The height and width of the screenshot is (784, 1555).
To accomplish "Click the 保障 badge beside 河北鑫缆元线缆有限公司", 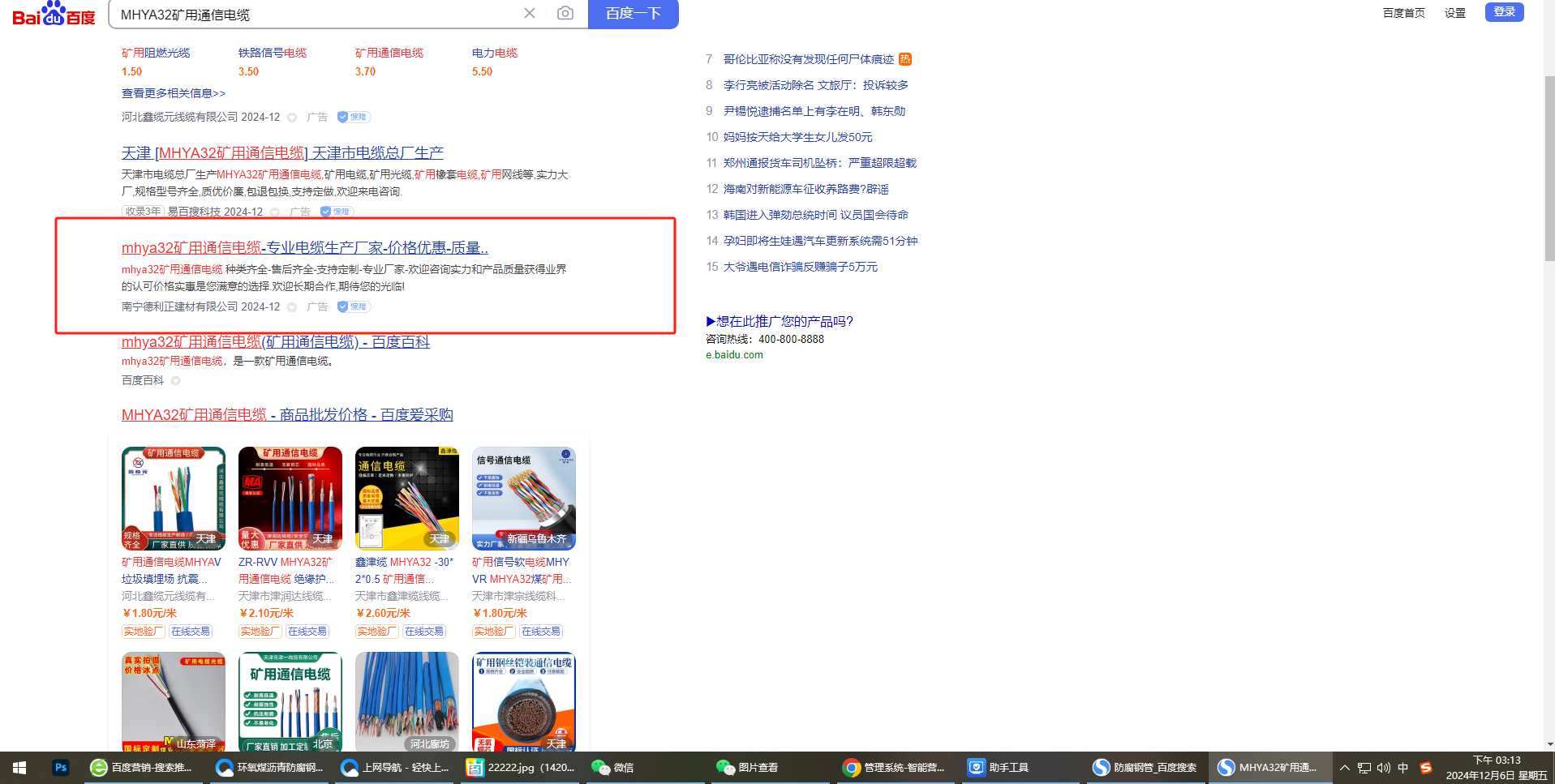I will pyautogui.click(x=353, y=117).
